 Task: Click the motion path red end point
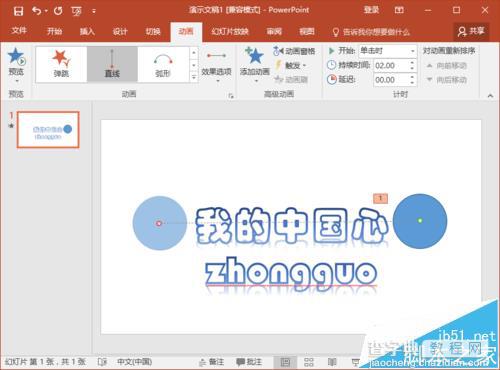coord(159,223)
